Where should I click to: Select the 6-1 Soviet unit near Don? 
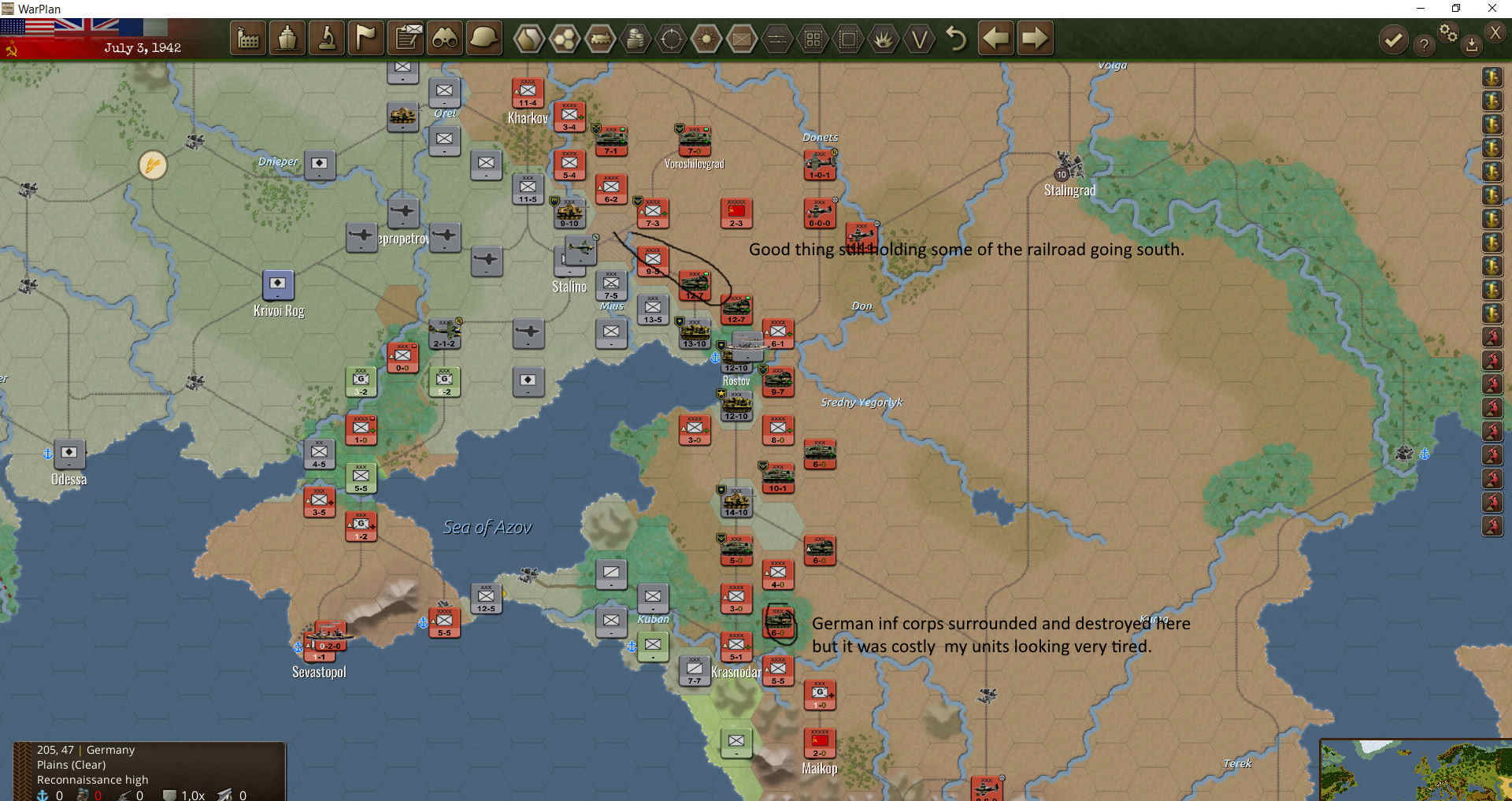(778, 333)
